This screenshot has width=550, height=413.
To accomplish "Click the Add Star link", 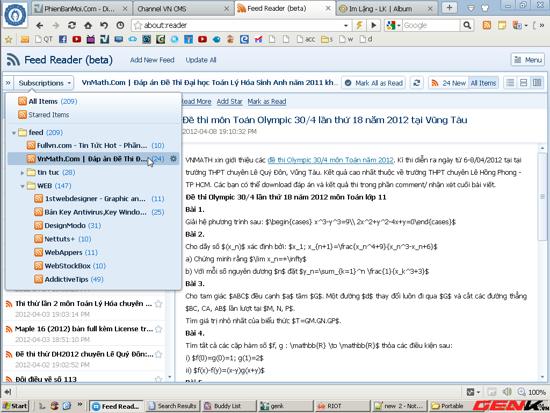I will [229, 102].
